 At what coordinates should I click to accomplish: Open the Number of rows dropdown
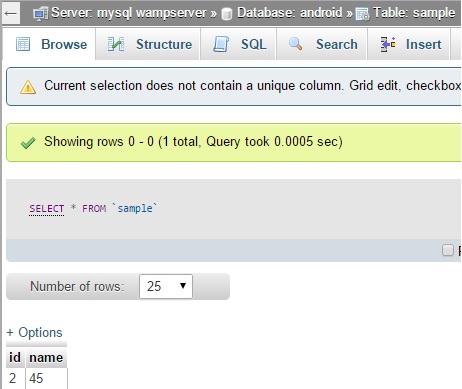point(166,286)
